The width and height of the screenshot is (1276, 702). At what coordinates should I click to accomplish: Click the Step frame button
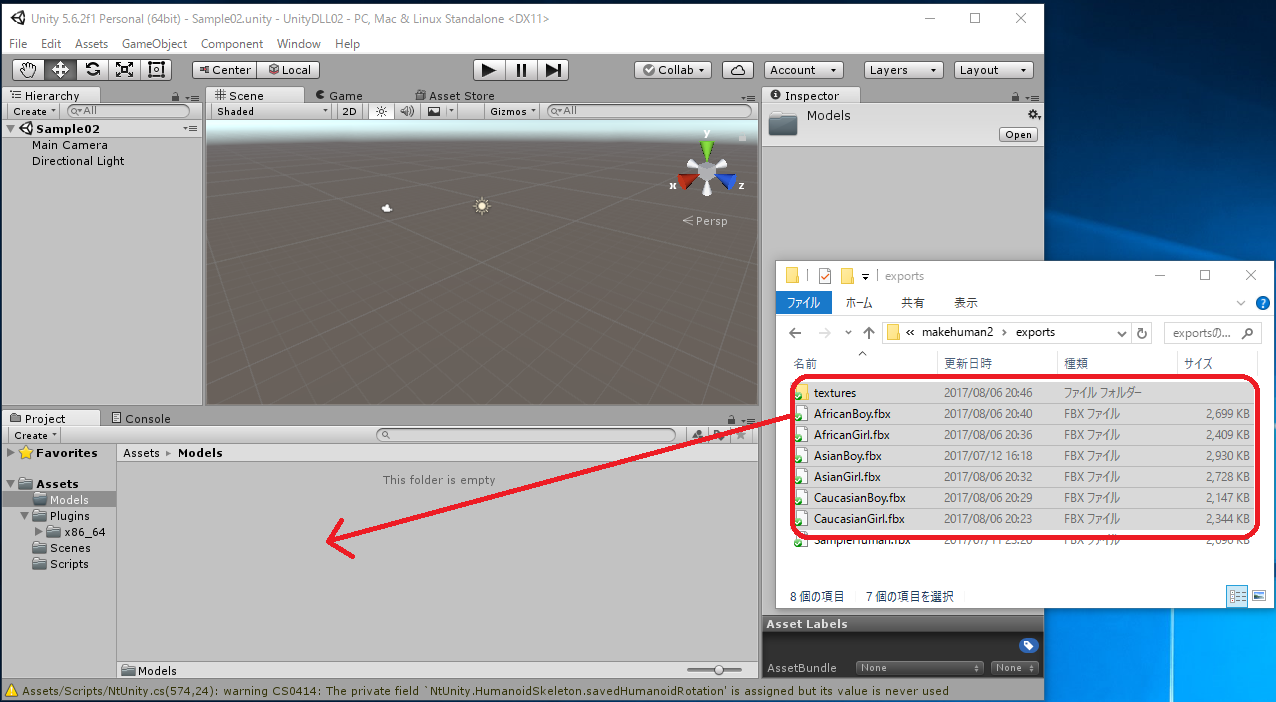(553, 70)
